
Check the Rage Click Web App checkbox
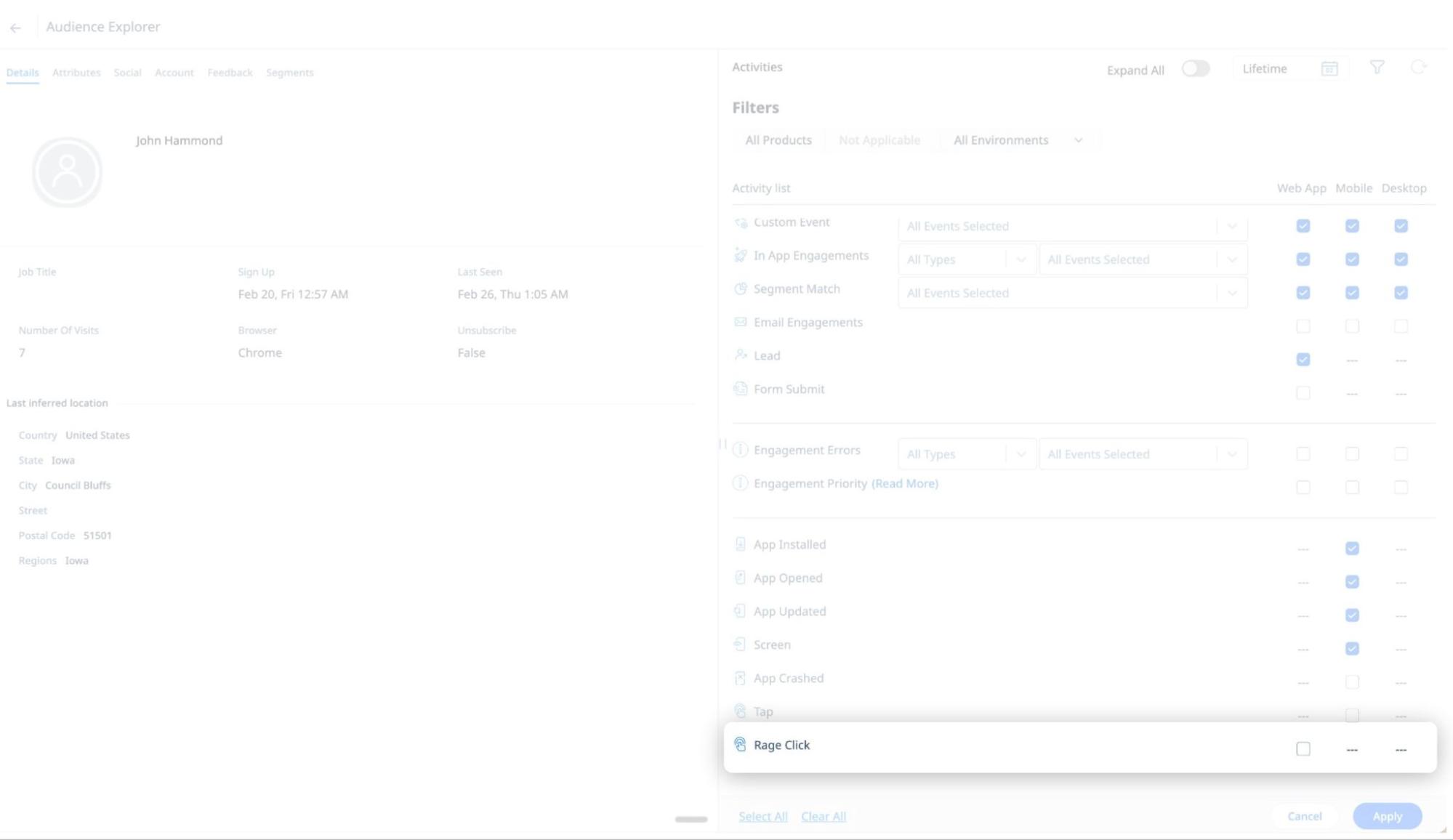(x=1302, y=748)
